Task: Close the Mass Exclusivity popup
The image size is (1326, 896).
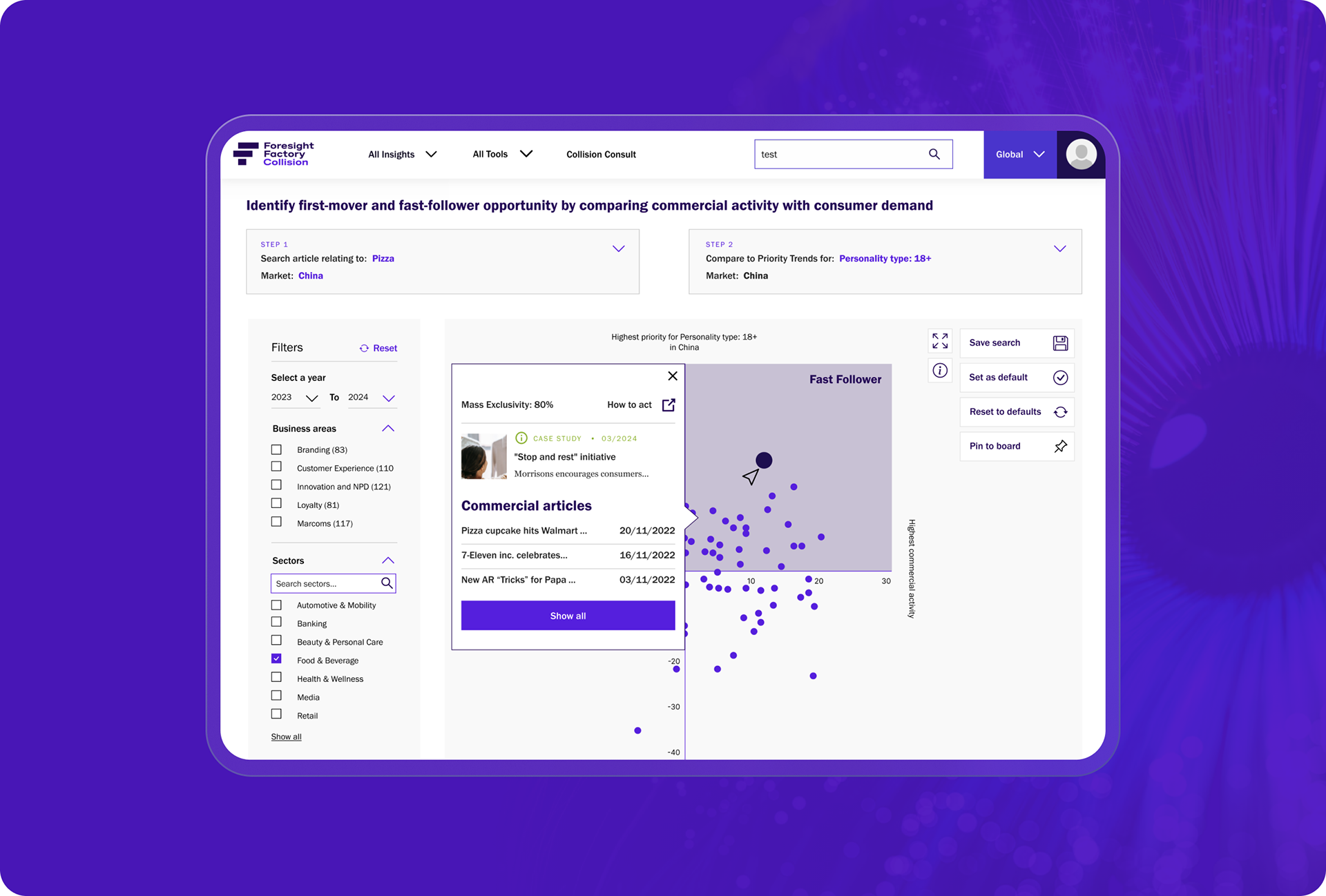Action: (673, 376)
